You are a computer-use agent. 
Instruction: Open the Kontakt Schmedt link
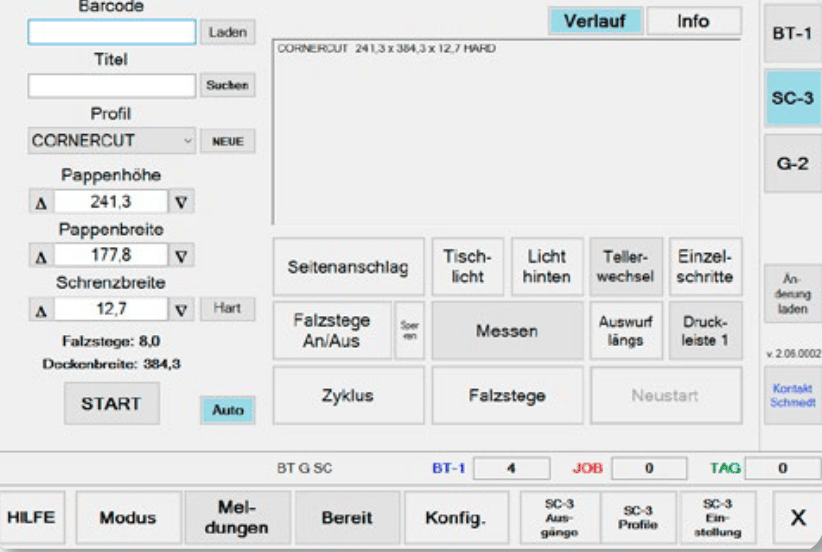[792, 394]
